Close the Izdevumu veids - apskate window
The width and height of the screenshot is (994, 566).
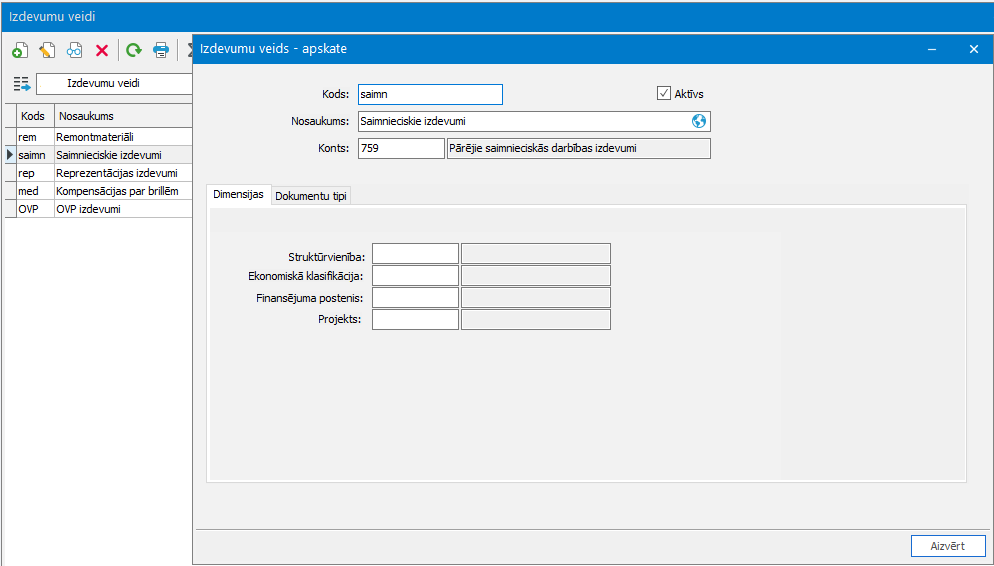click(974, 49)
